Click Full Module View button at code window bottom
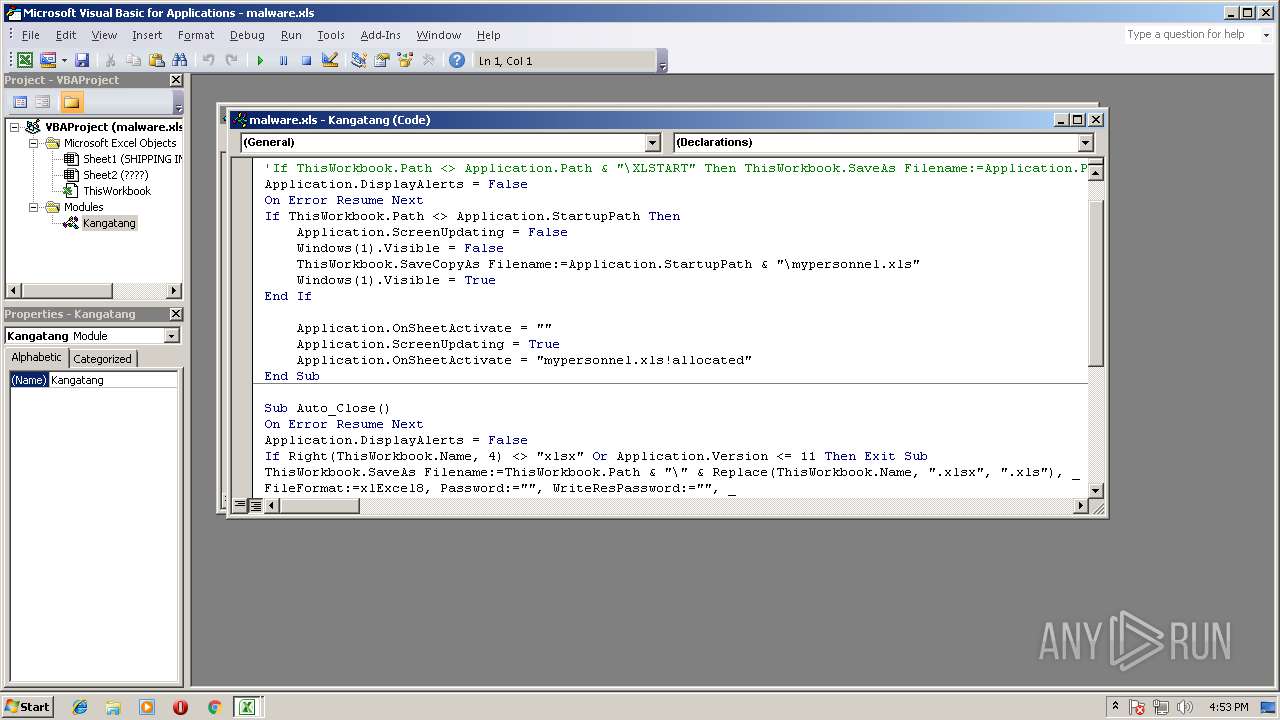The width and height of the screenshot is (1280, 720). click(255, 506)
